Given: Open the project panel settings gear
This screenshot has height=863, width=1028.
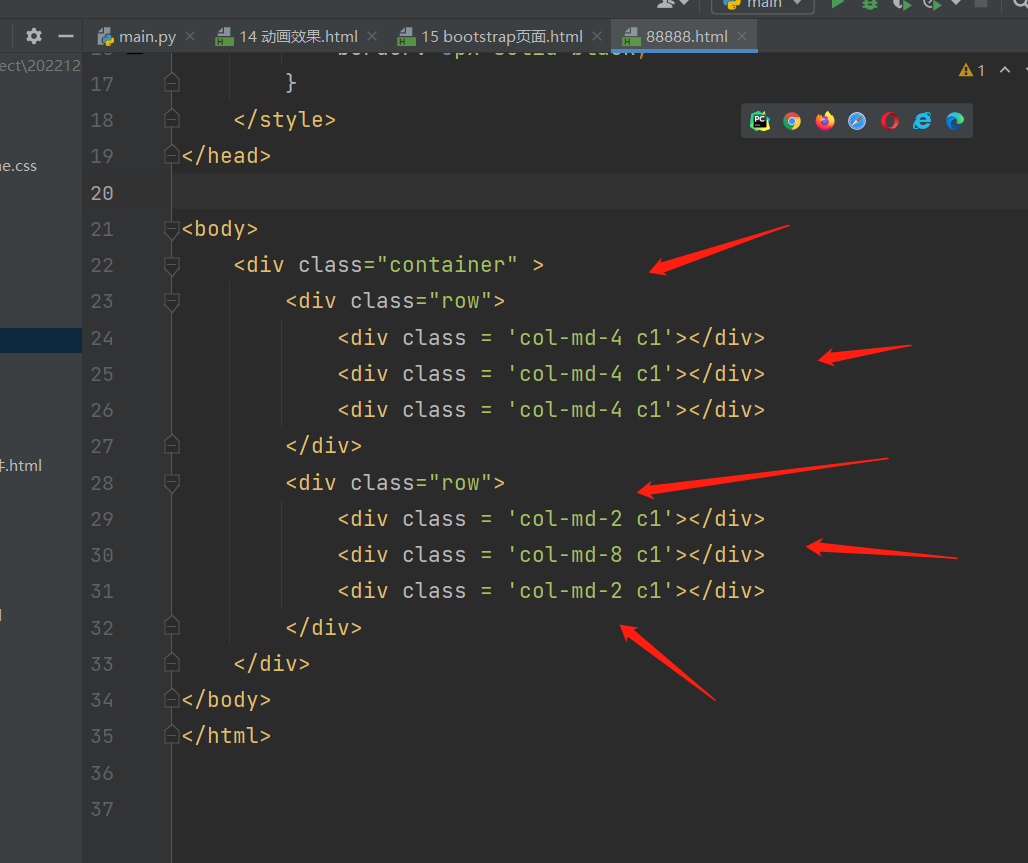Looking at the screenshot, I should [34, 36].
